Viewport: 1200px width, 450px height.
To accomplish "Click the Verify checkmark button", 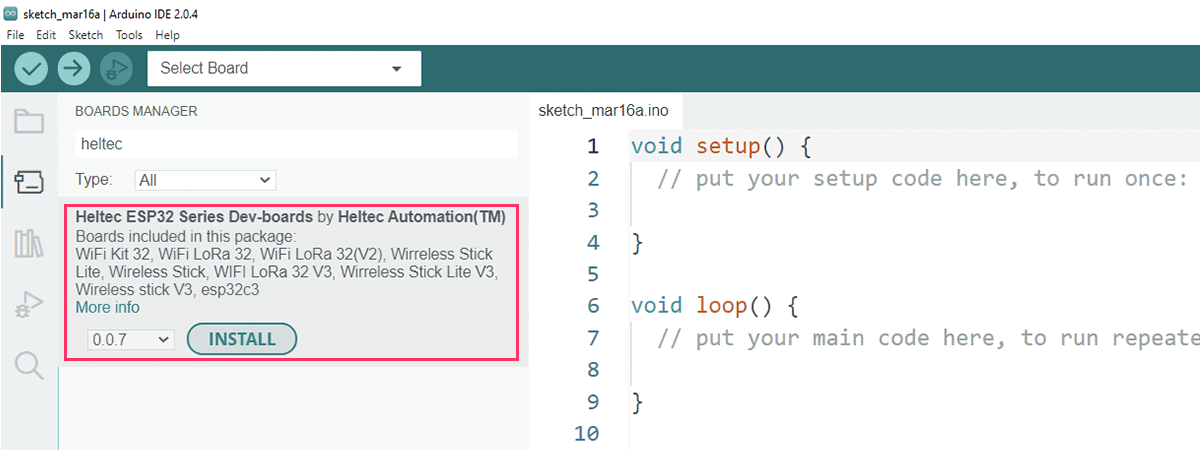I will tap(32, 68).
